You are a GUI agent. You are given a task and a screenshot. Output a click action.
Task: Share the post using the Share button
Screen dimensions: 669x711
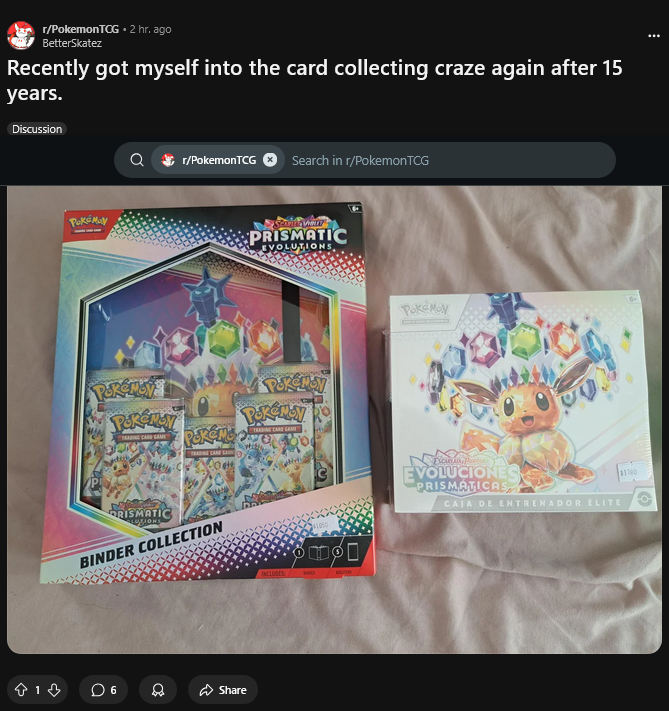(x=223, y=690)
